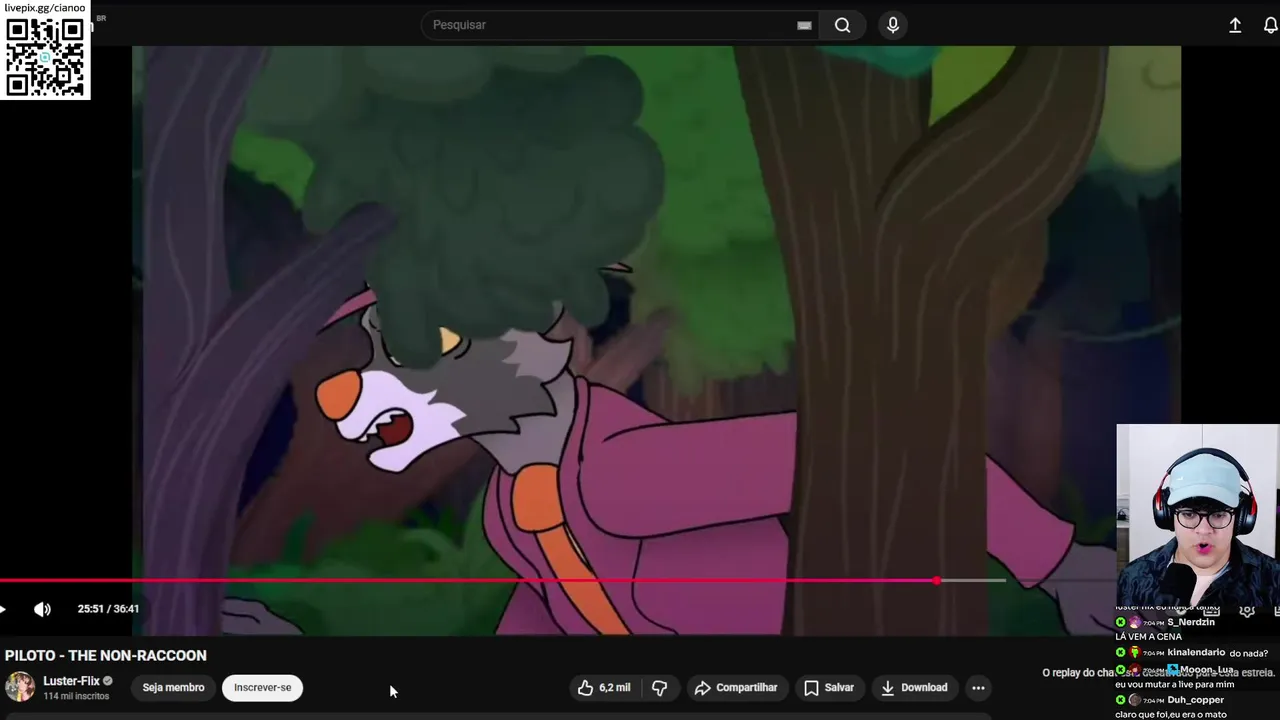The image size is (1280, 720).
Task: Like the video with thumbs up
Action: tap(604, 687)
